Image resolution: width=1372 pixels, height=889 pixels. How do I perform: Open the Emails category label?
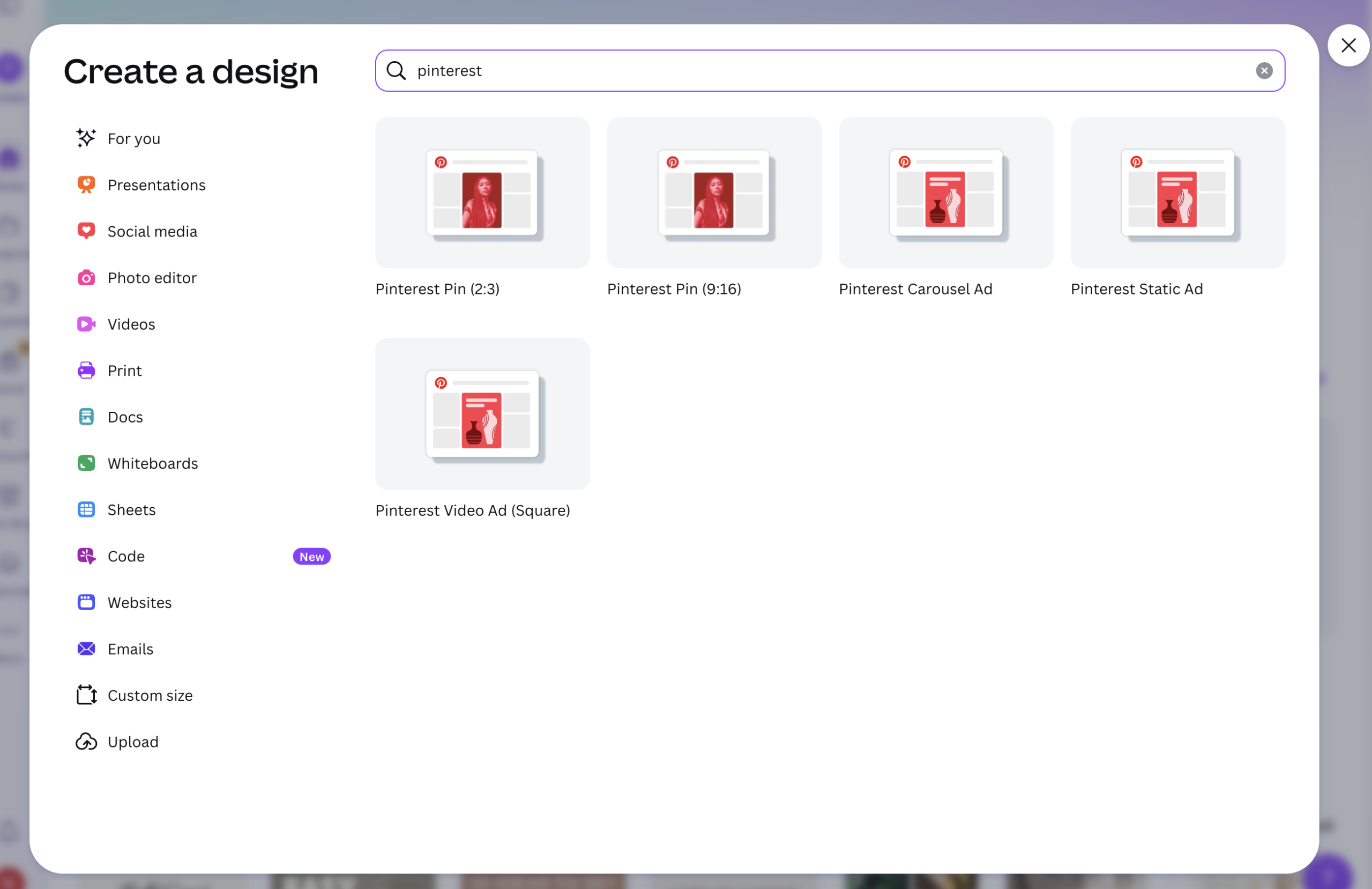130,649
